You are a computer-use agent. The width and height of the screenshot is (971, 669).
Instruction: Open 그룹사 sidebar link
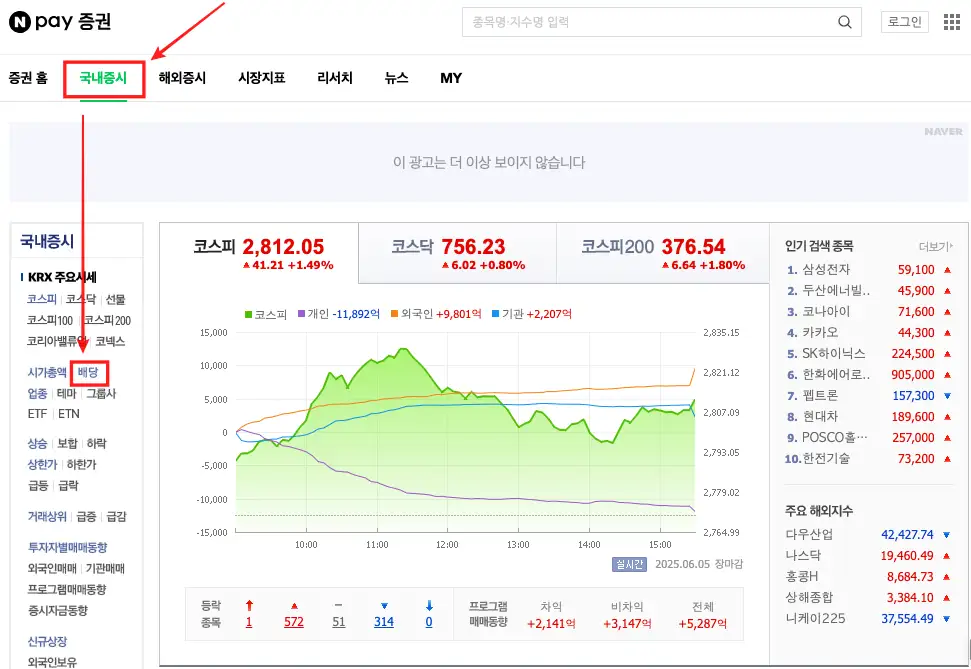pos(101,393)
